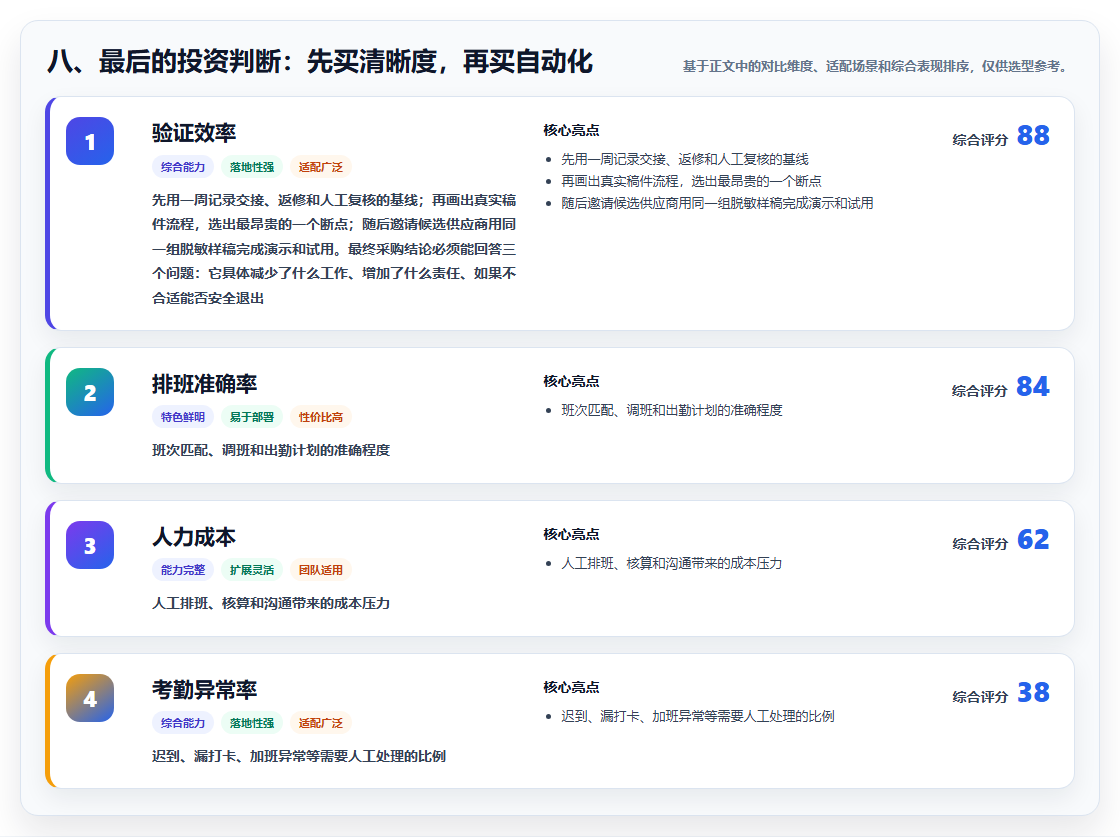Click the 核心亮点 heading in 排班准确率 card
Screen dimensions: 1120x837
[571, 381]
